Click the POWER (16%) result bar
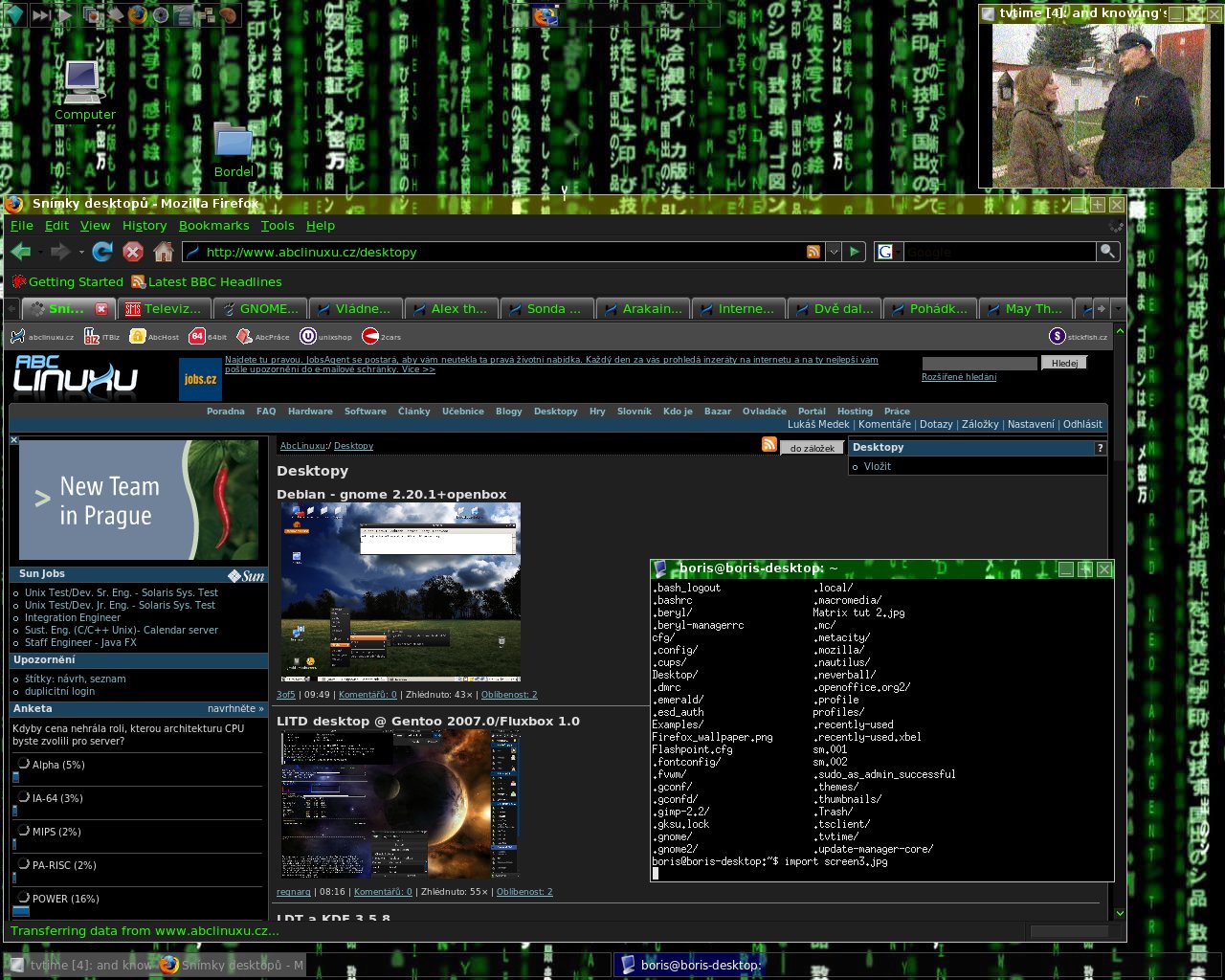The image size is (1225, 980). (x=21, y=911)
